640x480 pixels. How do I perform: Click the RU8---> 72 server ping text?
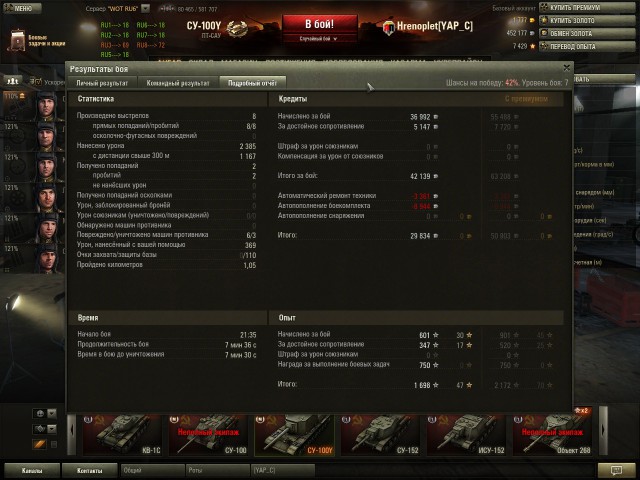click(x=151, y=45)
